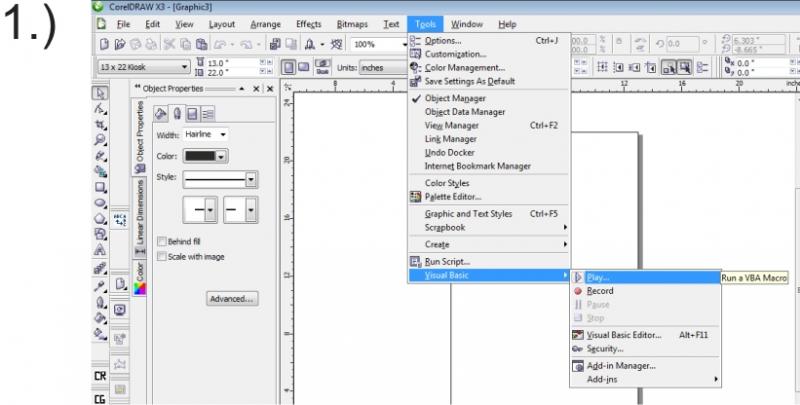Click the Options icon on the property bar
The height and width of the screenshot is (405, 800).
point(702,67)
